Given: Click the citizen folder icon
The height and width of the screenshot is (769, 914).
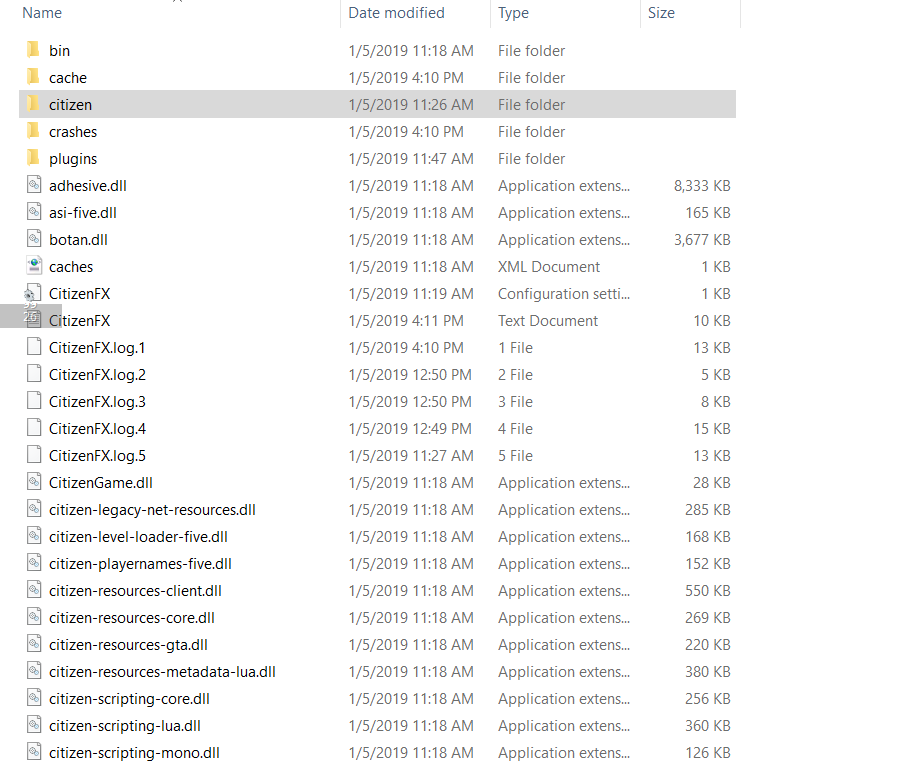Looking at the screenshot, I should 33,104.
